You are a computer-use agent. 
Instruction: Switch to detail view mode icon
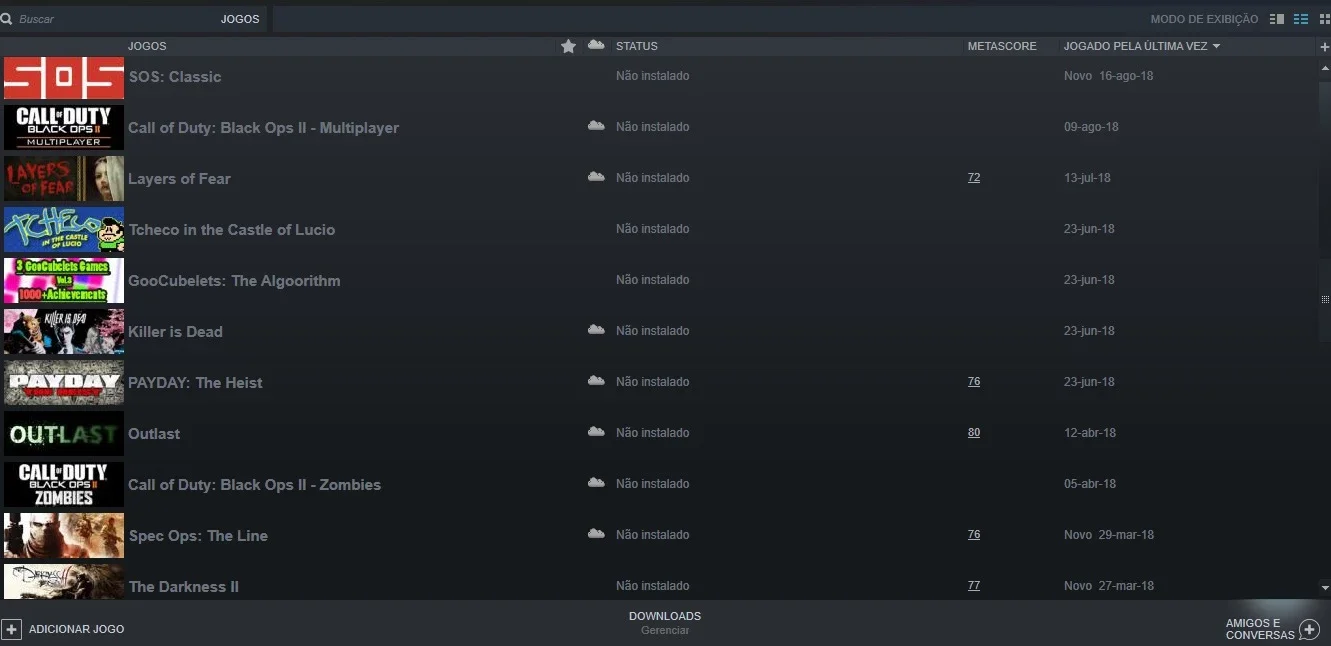(x=1276, y=19)
